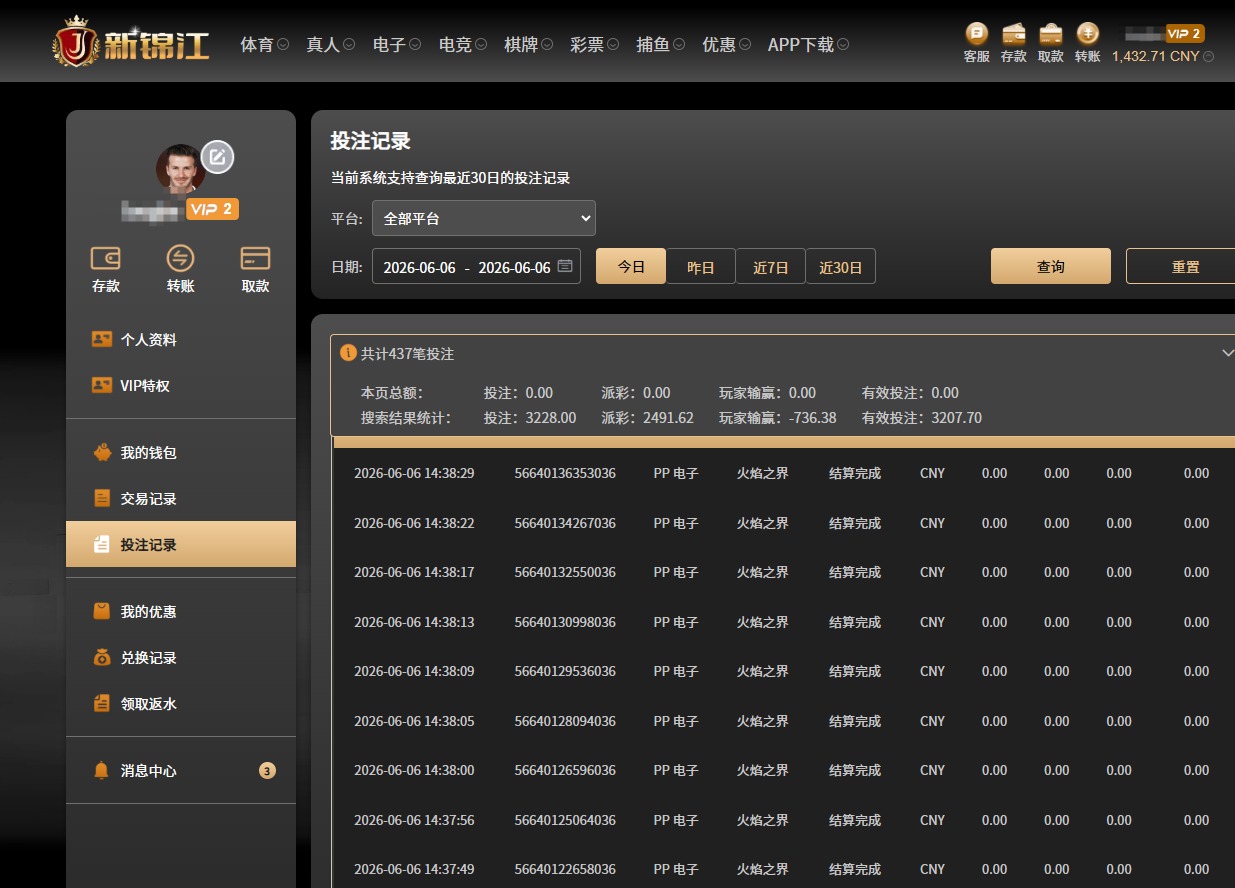Open 交易记录 in the sidebar
The height and width of the screenshot is (888, 1235).
(181, 499)
